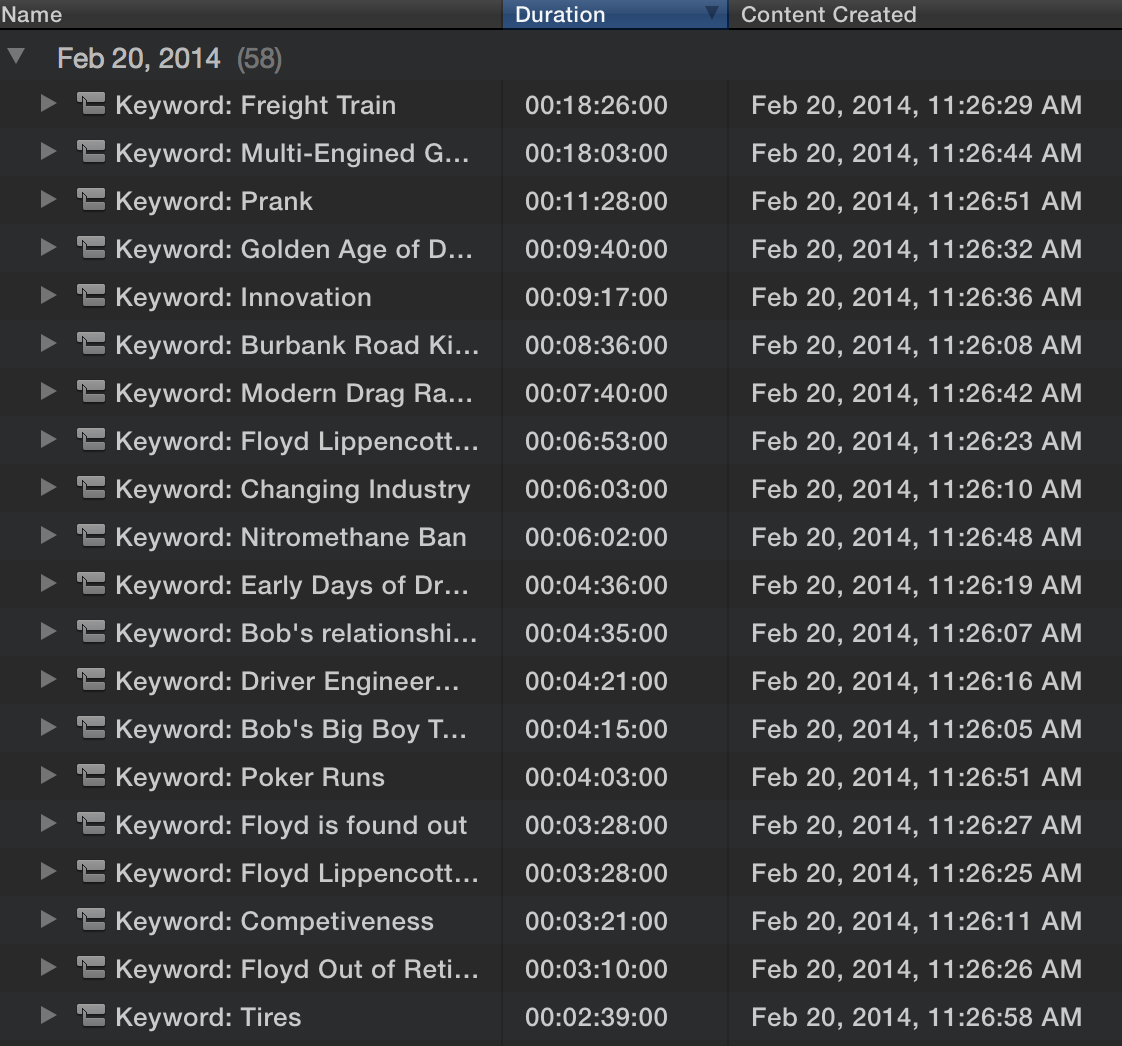
Task: Click the keyword icon for Burbank Road Ki…
Action: click(x=91, y=344)
